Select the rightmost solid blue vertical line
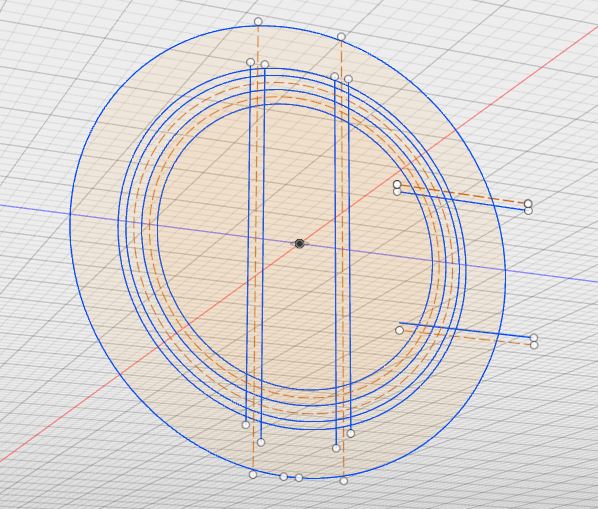The image size is (598, 509). click(x=349, y=255)
